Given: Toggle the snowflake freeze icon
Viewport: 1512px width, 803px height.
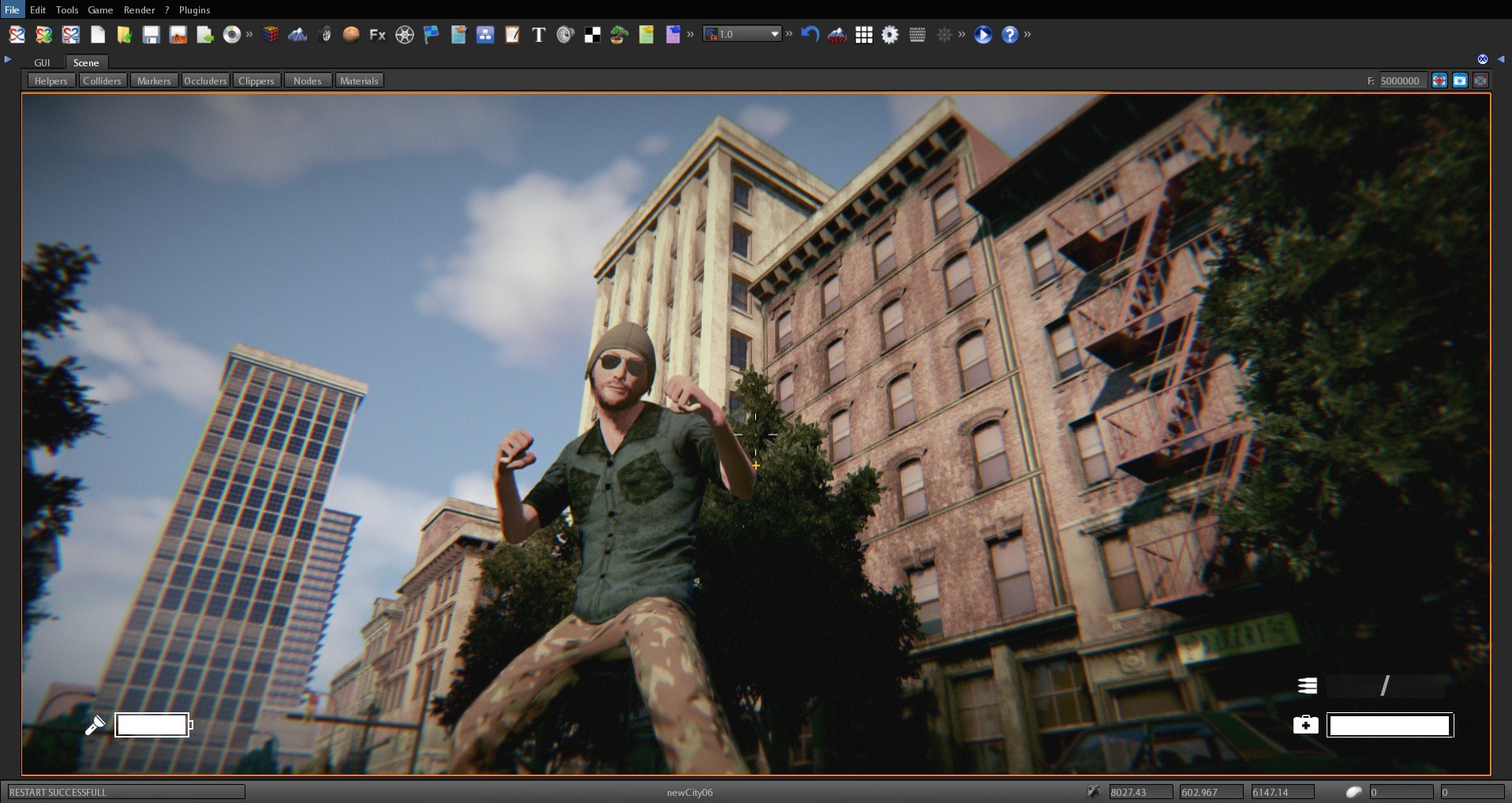Looking at the screenshot, I should (x=945, y=35).
